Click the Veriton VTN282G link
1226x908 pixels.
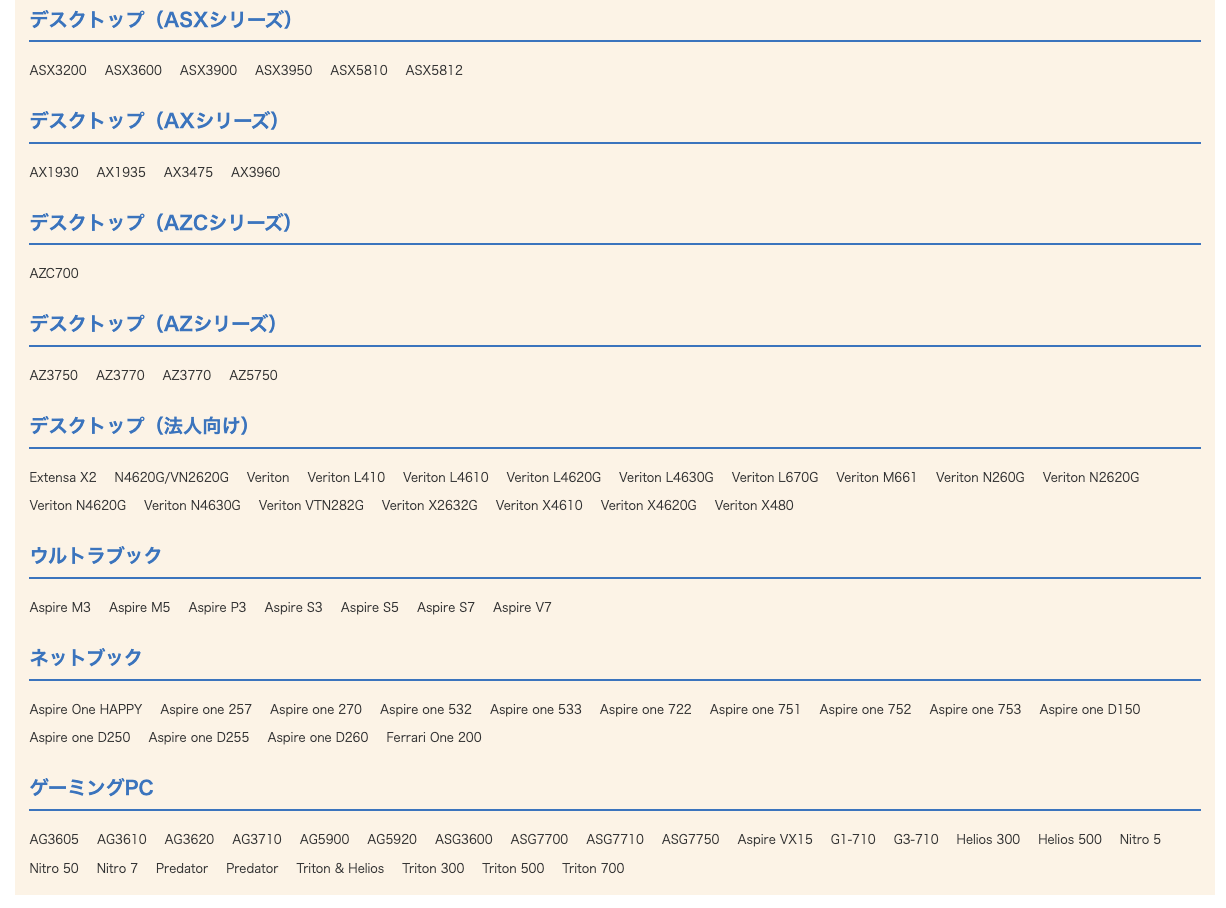pos(311,505)
